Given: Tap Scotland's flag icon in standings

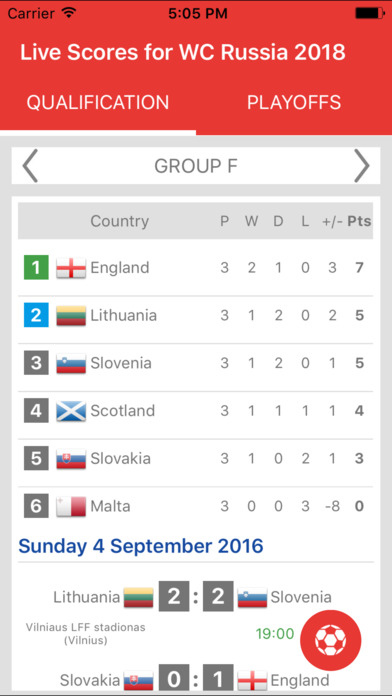Looking at the screenshot, I should pos(71,411).
